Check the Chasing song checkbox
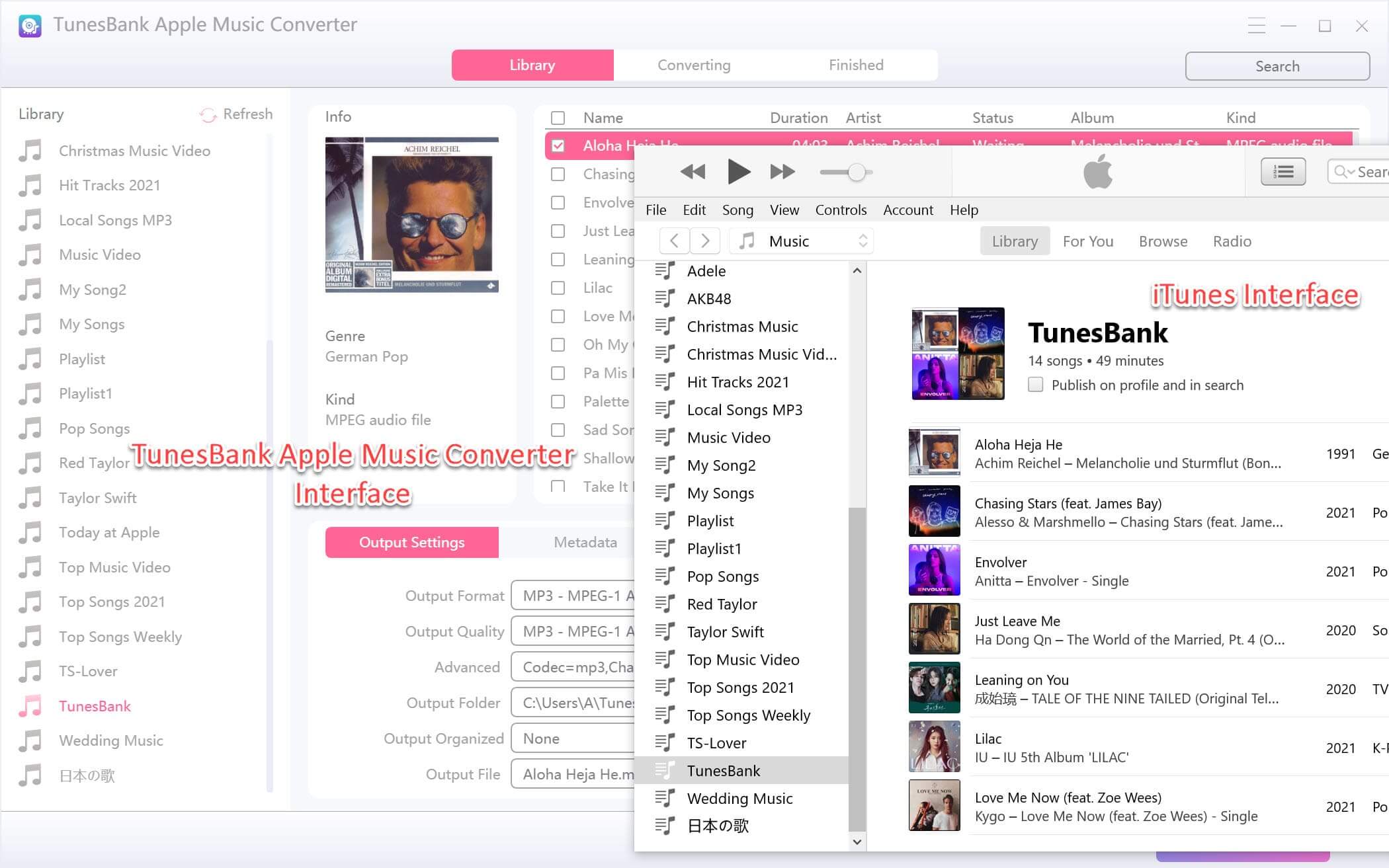This screenshot has height=868, width=1389. (x=558, y=174)
